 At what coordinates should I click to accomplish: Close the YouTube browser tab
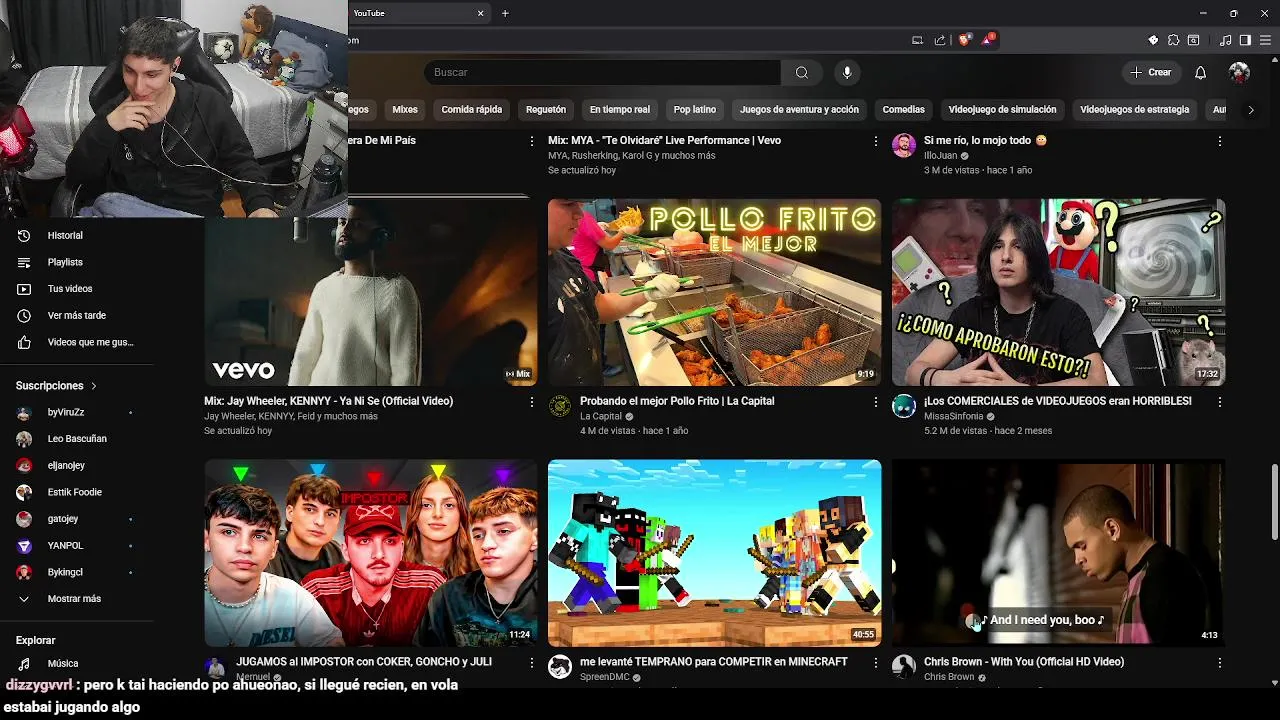point(480,13)
